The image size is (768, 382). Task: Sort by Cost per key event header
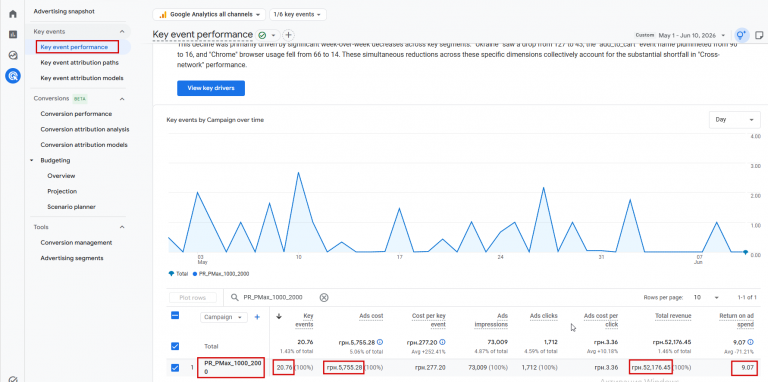point(429,320)
